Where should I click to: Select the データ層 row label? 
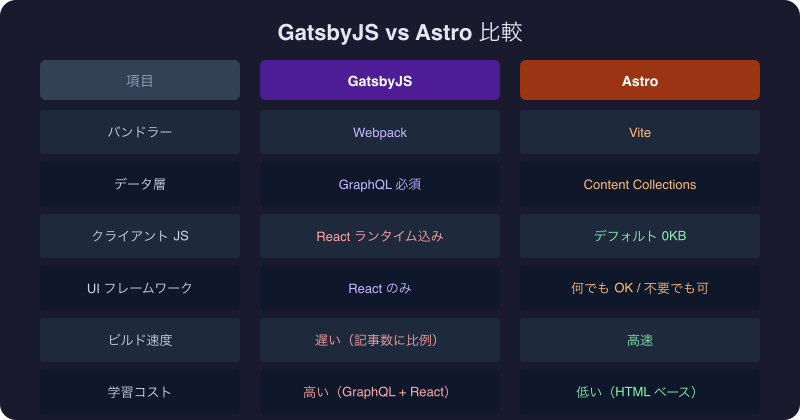click(x=140, y=184)
